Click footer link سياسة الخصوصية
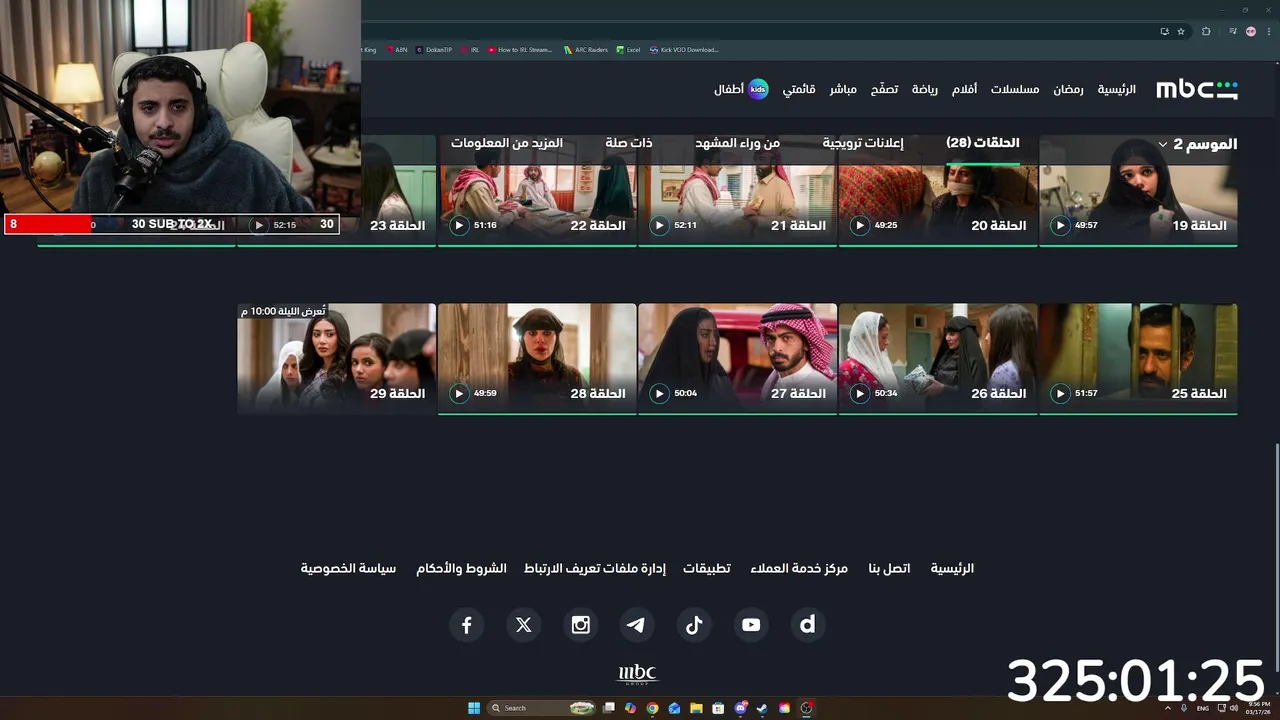 [348, 568]
